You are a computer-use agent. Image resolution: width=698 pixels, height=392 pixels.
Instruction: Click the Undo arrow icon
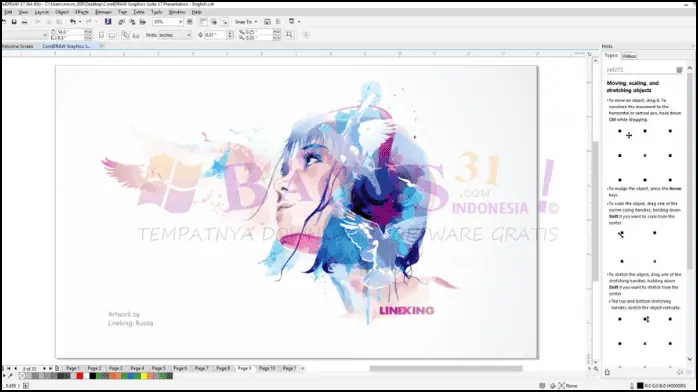point(73,22)
